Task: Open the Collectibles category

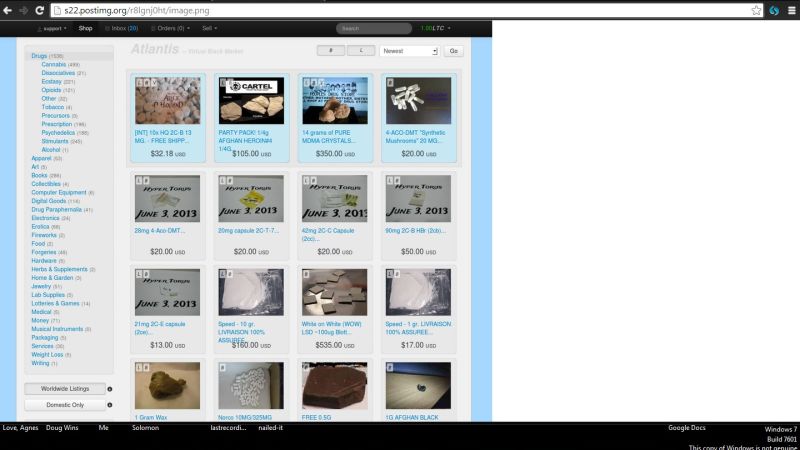Action: (46, 184)
